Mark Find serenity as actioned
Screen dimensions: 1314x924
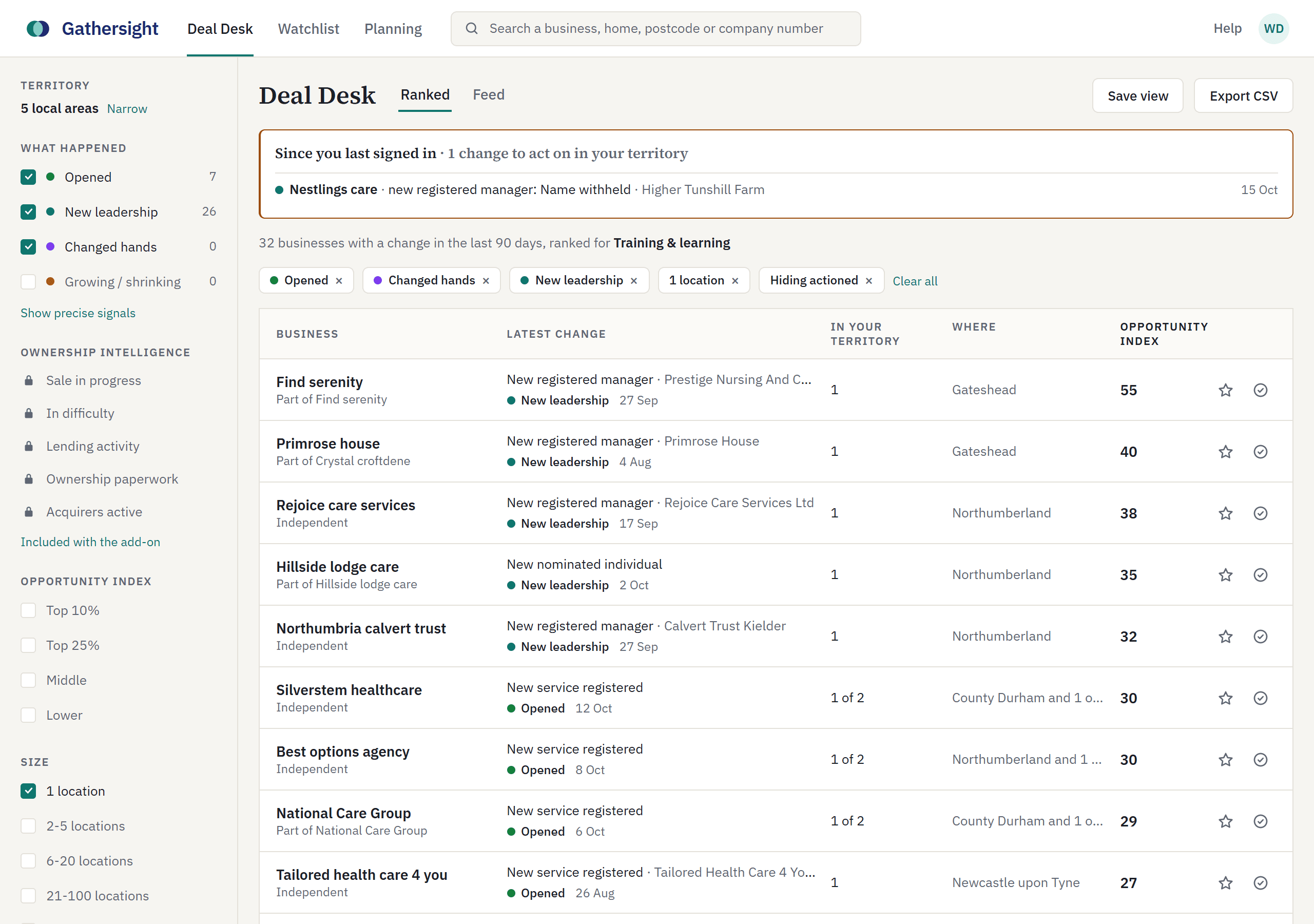pyautogui.click(x=1260, y=390)
